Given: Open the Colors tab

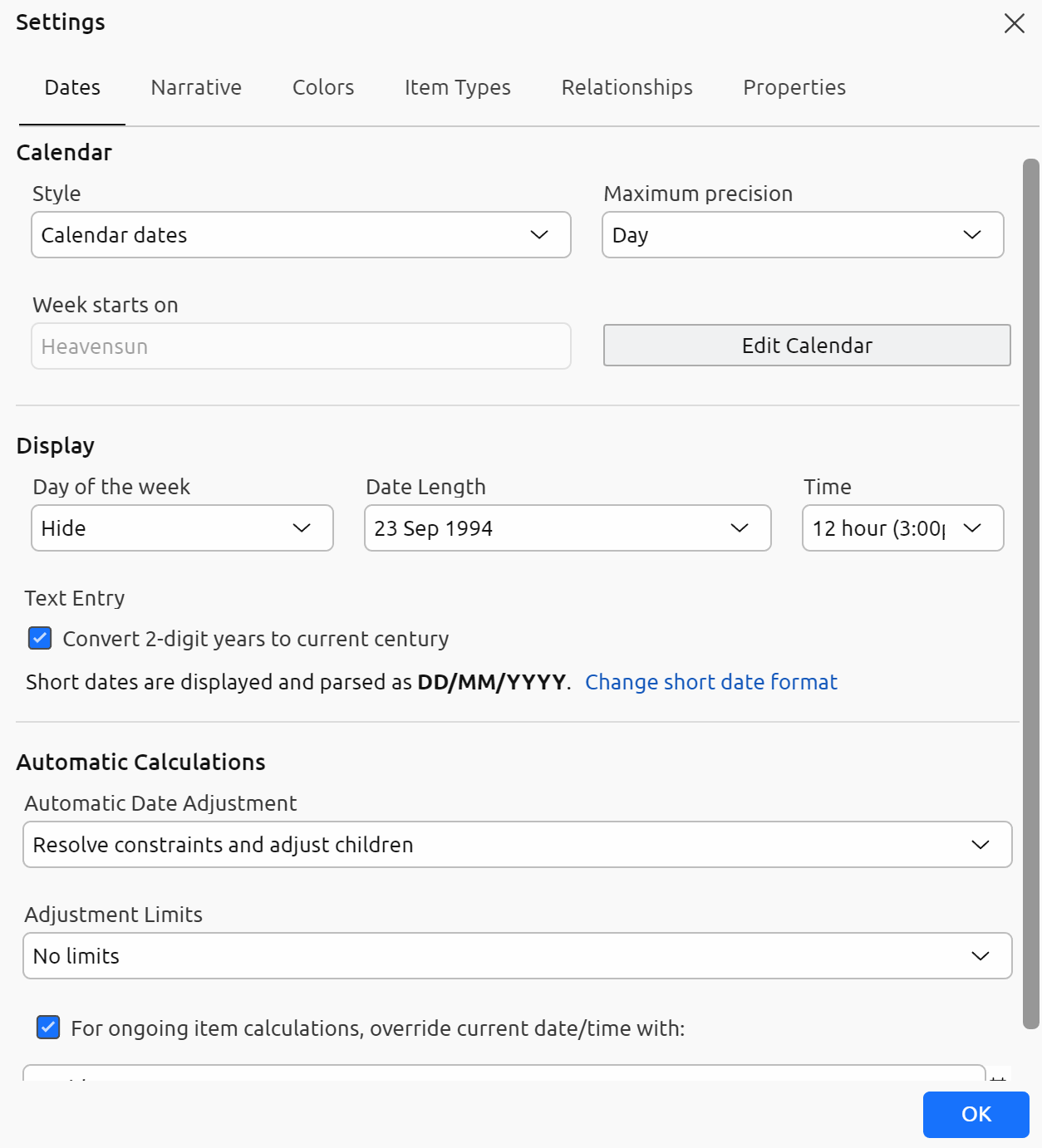Looking at the screenshot, I should tap(323, 87).
